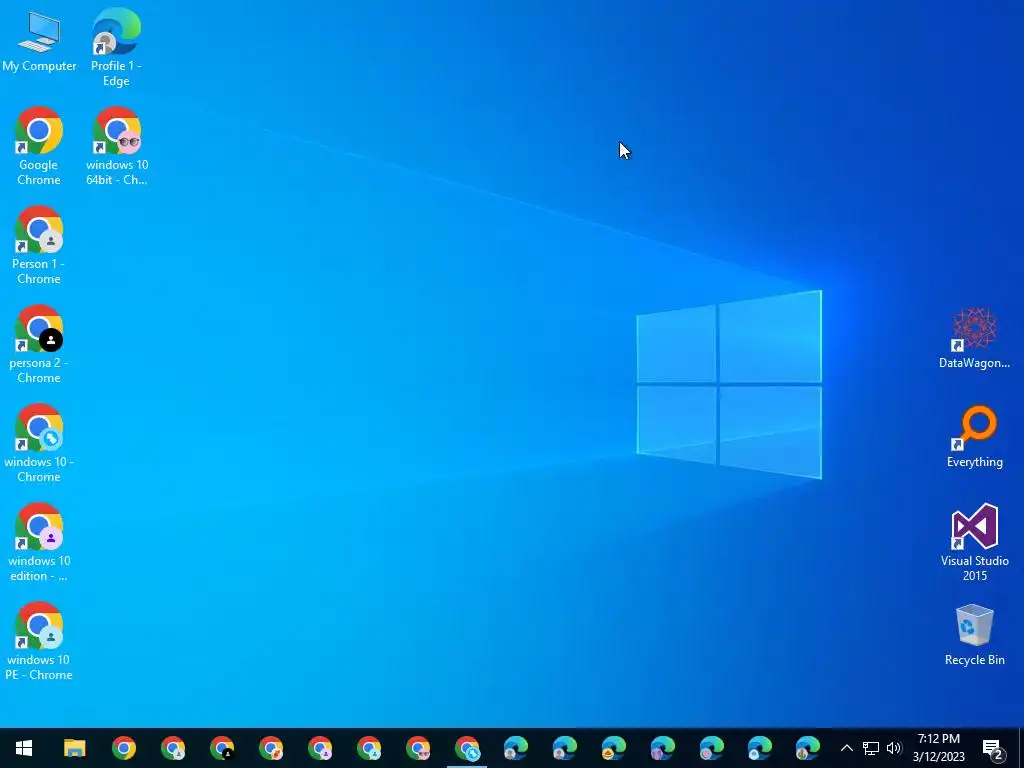This screenshot has width=1024, height=768.
Task: Select the persona 2 - Chrome shortcut
Action: click(39, 345)
